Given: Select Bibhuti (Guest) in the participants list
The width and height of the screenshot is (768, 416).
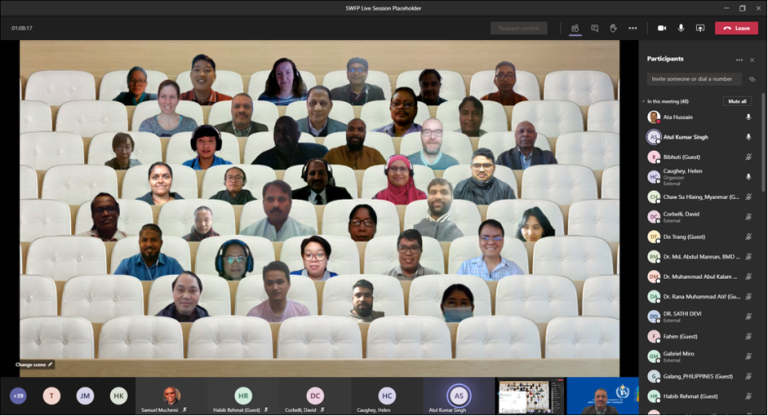Looking at the screenshot, I should tap(700, 157).
